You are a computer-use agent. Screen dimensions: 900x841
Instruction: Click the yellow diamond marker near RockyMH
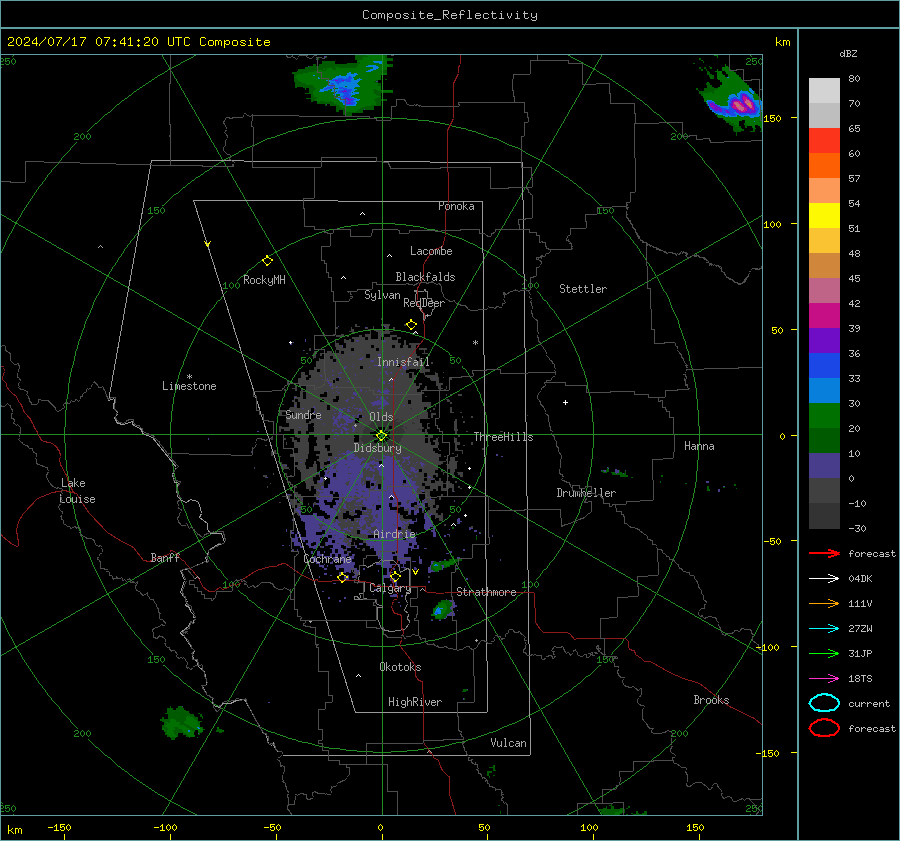267,261
